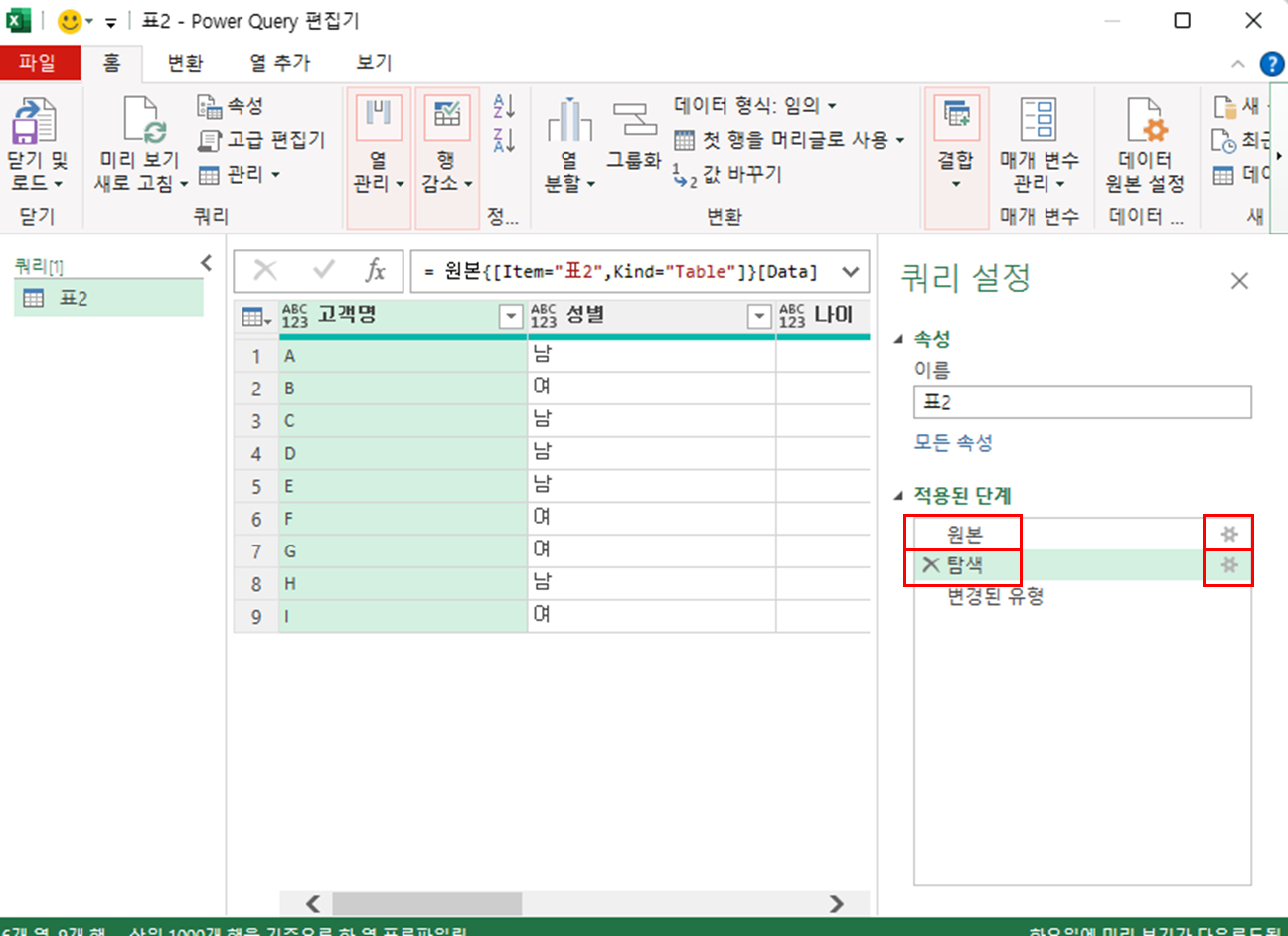This screenshot has height=936, width=1288.
Task: Open the All Properties (모든 속성) link
Action: [953, 442]
